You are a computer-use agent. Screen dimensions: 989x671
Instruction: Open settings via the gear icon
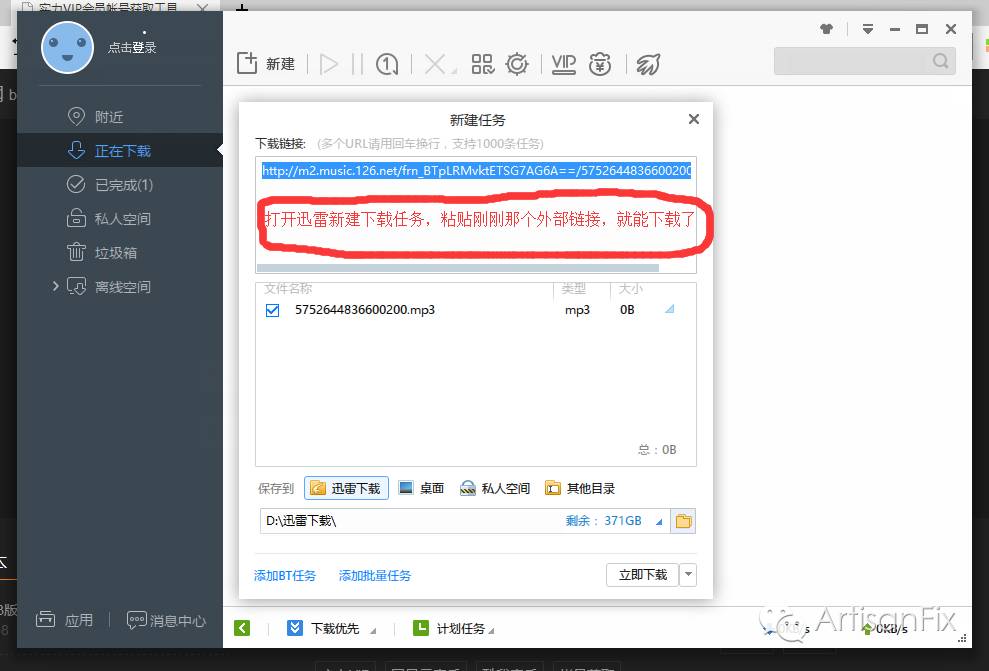(x=517, y=64)
